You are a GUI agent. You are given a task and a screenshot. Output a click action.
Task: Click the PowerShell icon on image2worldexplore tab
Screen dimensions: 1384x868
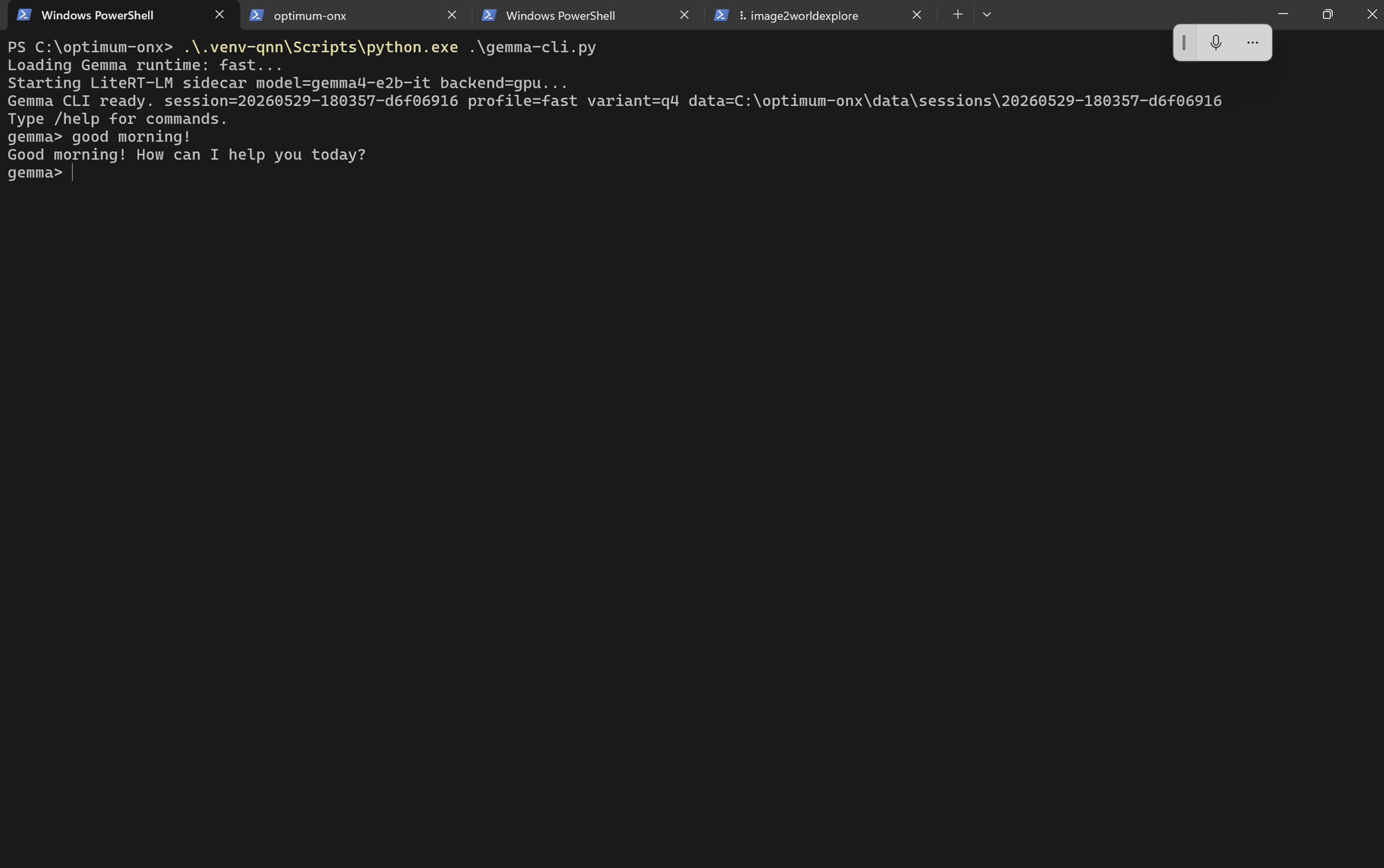click(721, 15)
